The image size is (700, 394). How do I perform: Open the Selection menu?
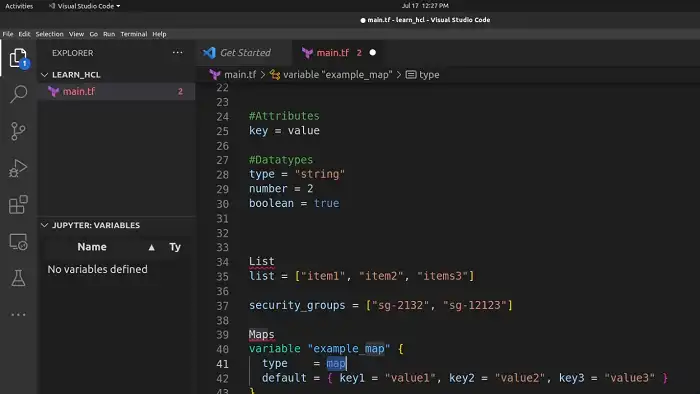(50, 34)
